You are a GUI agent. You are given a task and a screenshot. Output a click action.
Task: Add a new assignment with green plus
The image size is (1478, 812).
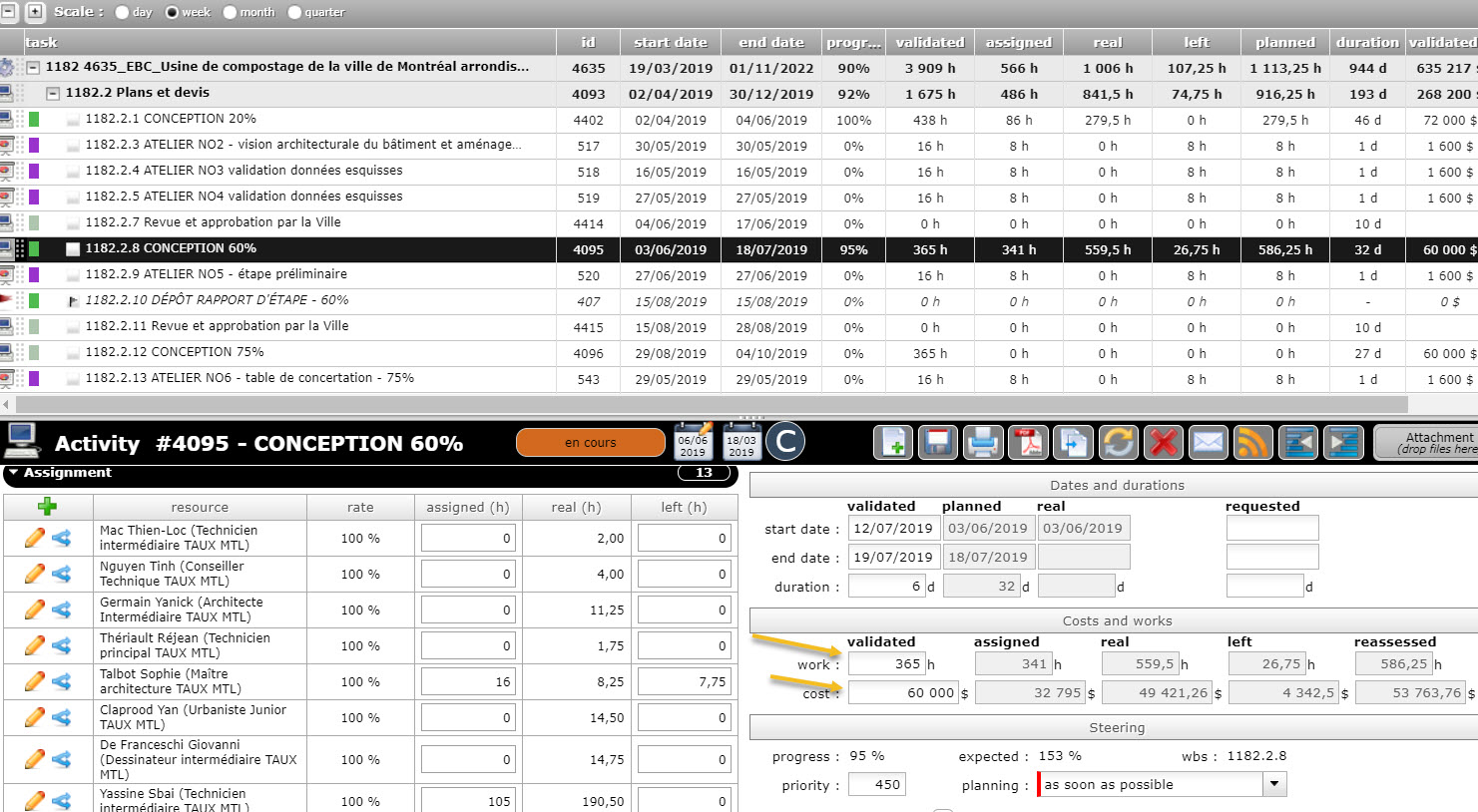coord(47,506)
